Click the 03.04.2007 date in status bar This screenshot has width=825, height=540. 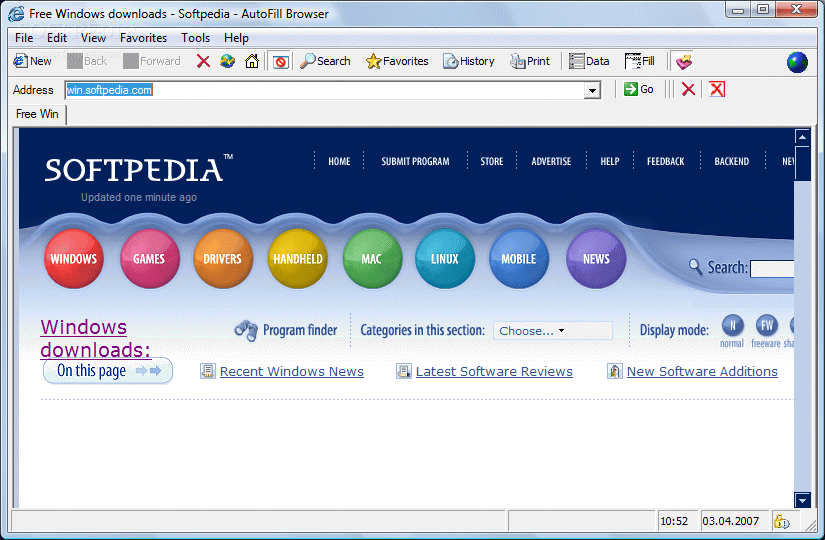730,521
